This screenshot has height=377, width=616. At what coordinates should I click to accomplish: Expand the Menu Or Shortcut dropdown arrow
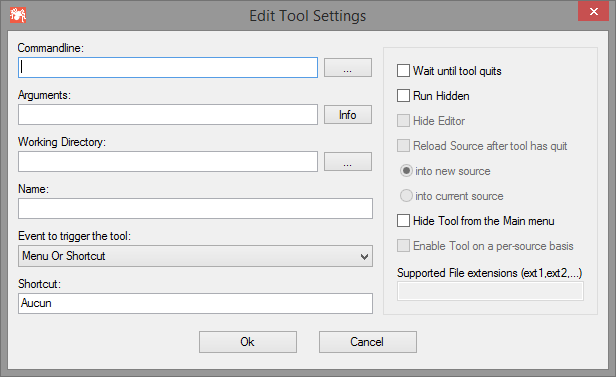(x=364, y=256)
